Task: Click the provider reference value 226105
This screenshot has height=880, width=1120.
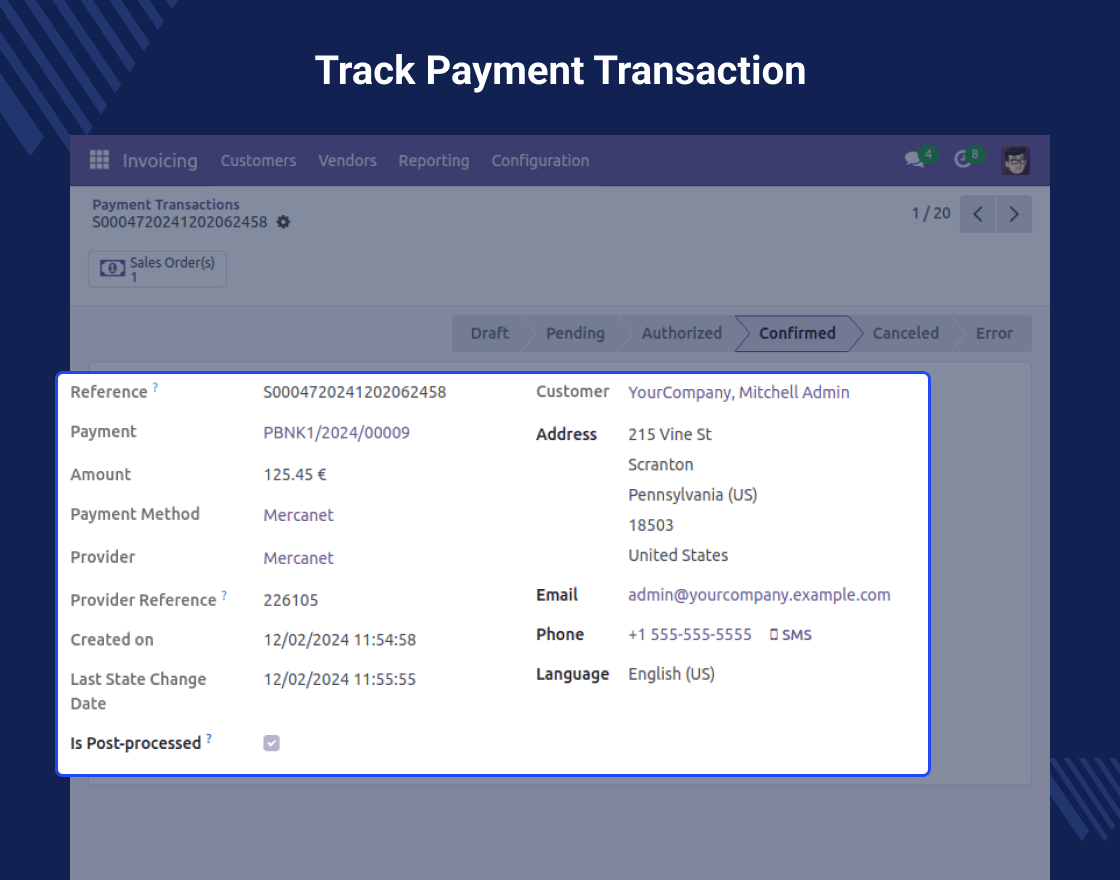Action: [291, 600]
